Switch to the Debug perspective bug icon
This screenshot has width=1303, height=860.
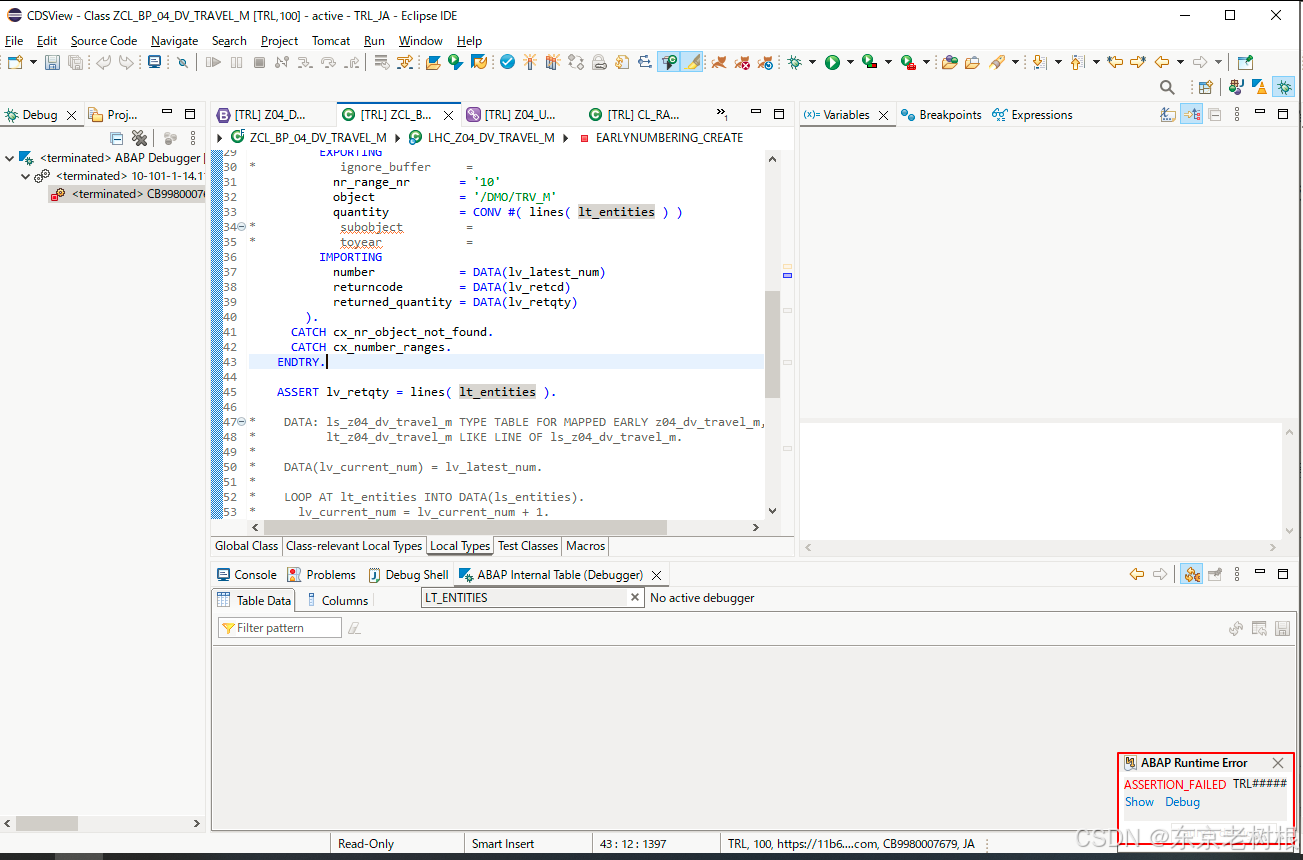click(1283, 87)
